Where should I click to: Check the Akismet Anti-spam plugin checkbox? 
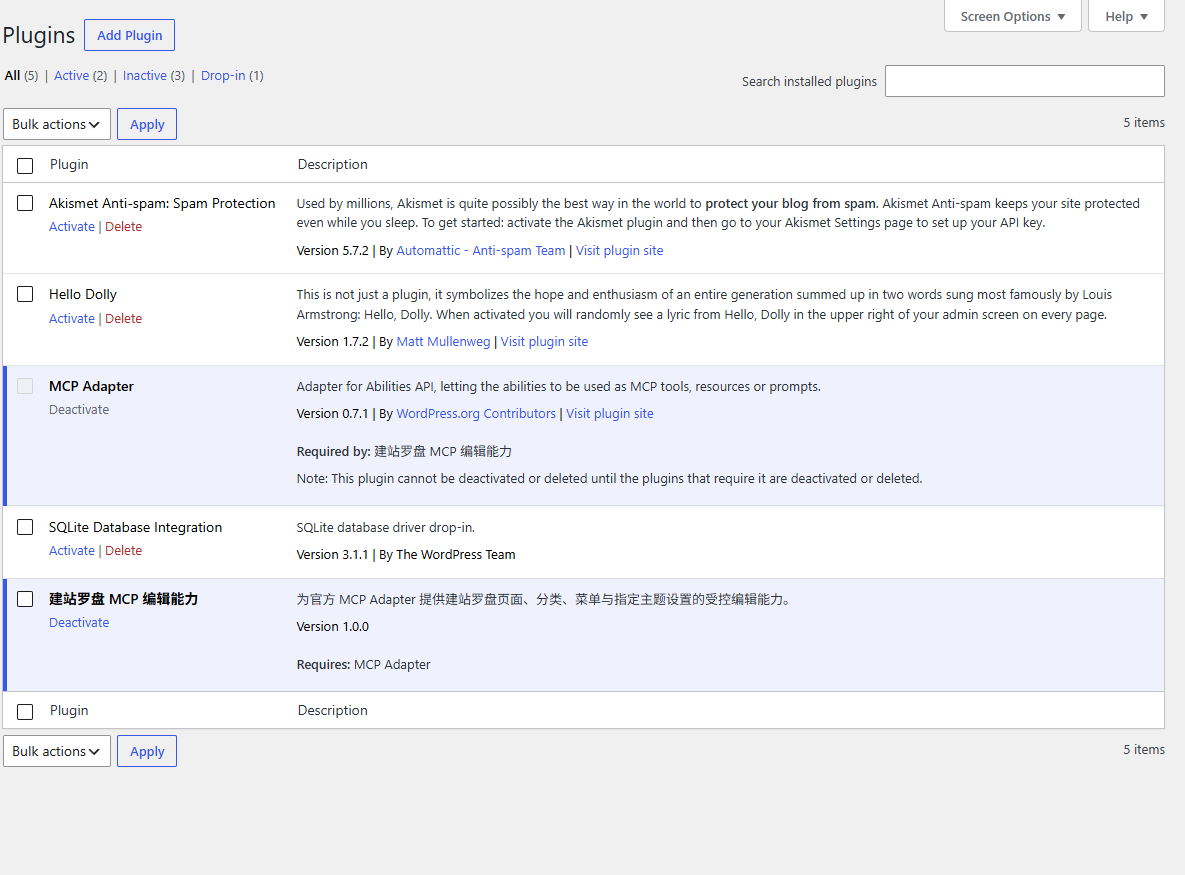pyautogui.click(x=25, y=203)
